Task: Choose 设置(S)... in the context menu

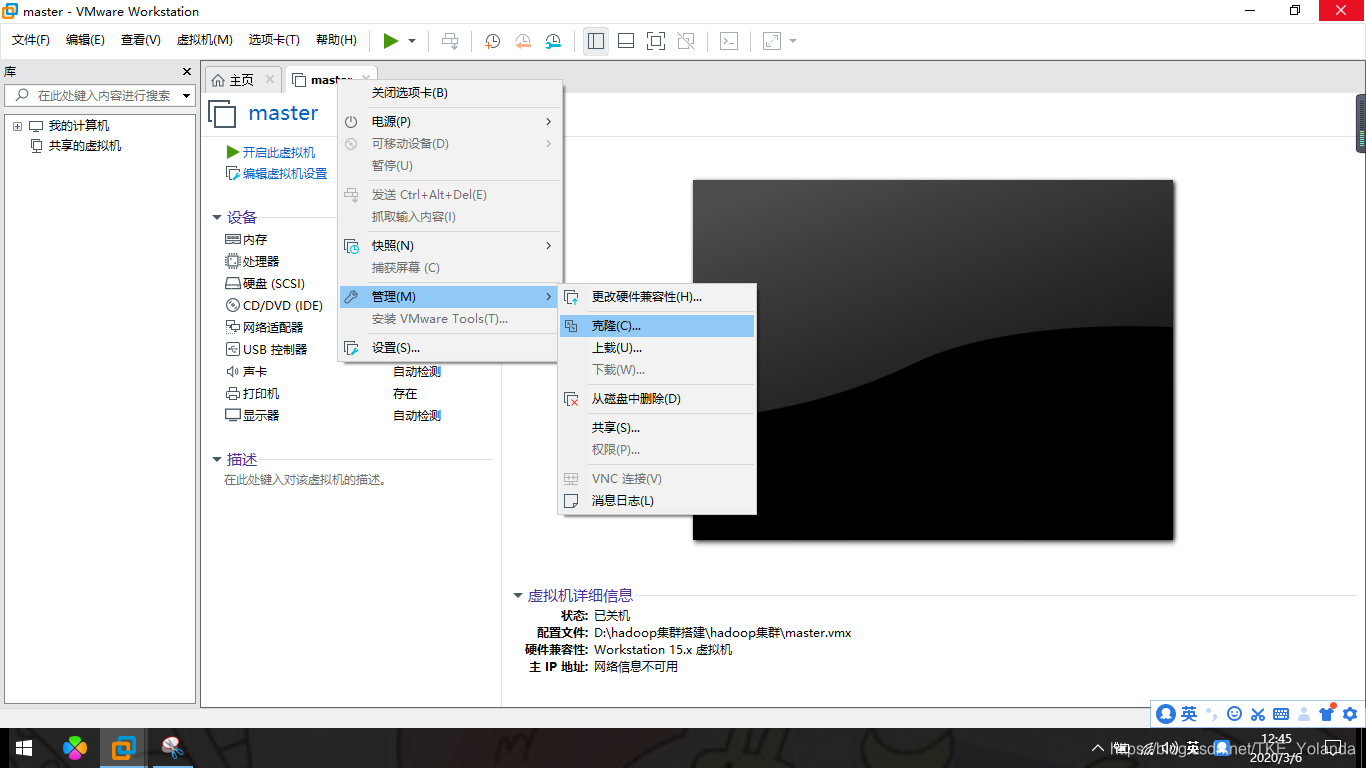Action: 448,348
